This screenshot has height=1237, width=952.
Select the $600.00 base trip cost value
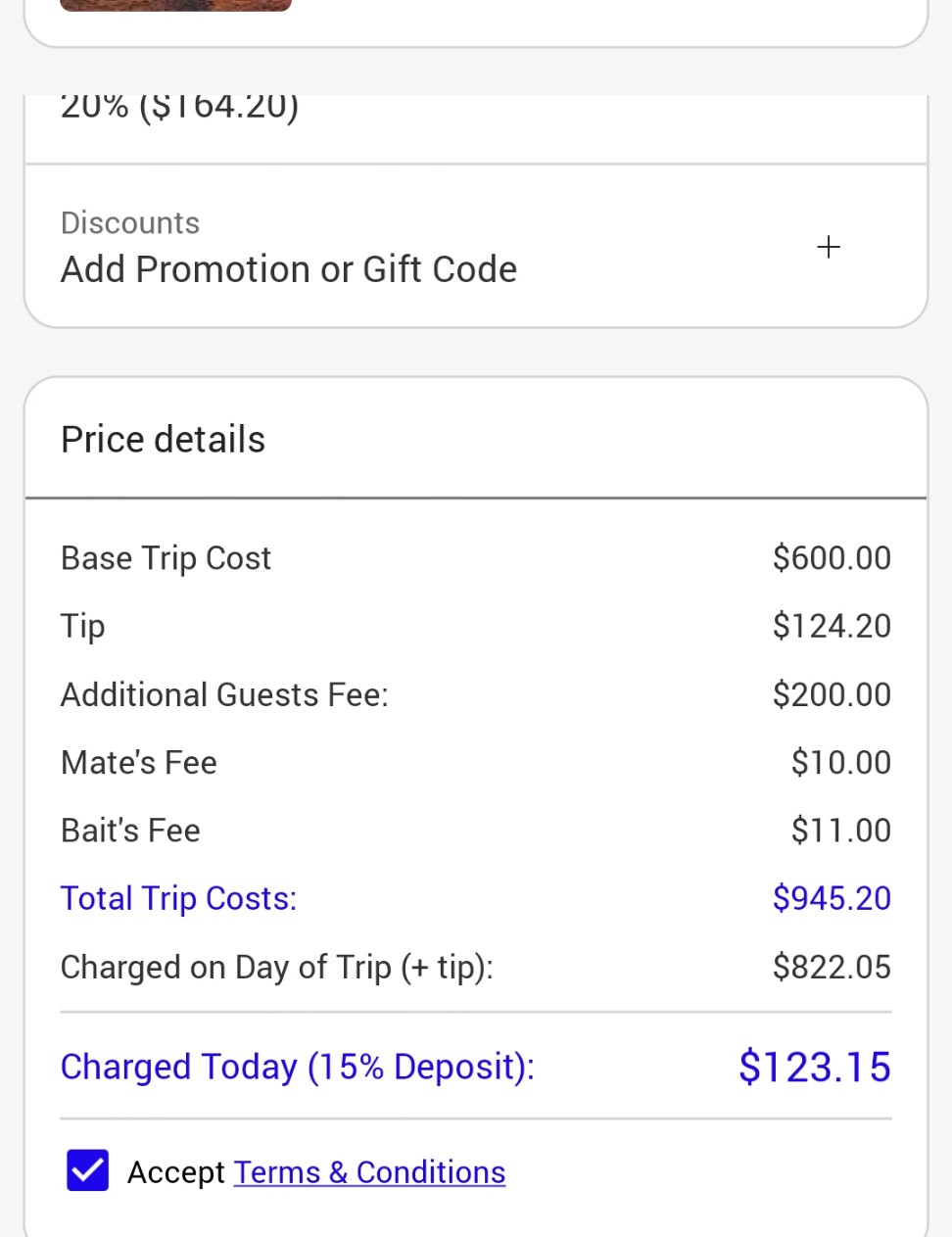point(832,558)
